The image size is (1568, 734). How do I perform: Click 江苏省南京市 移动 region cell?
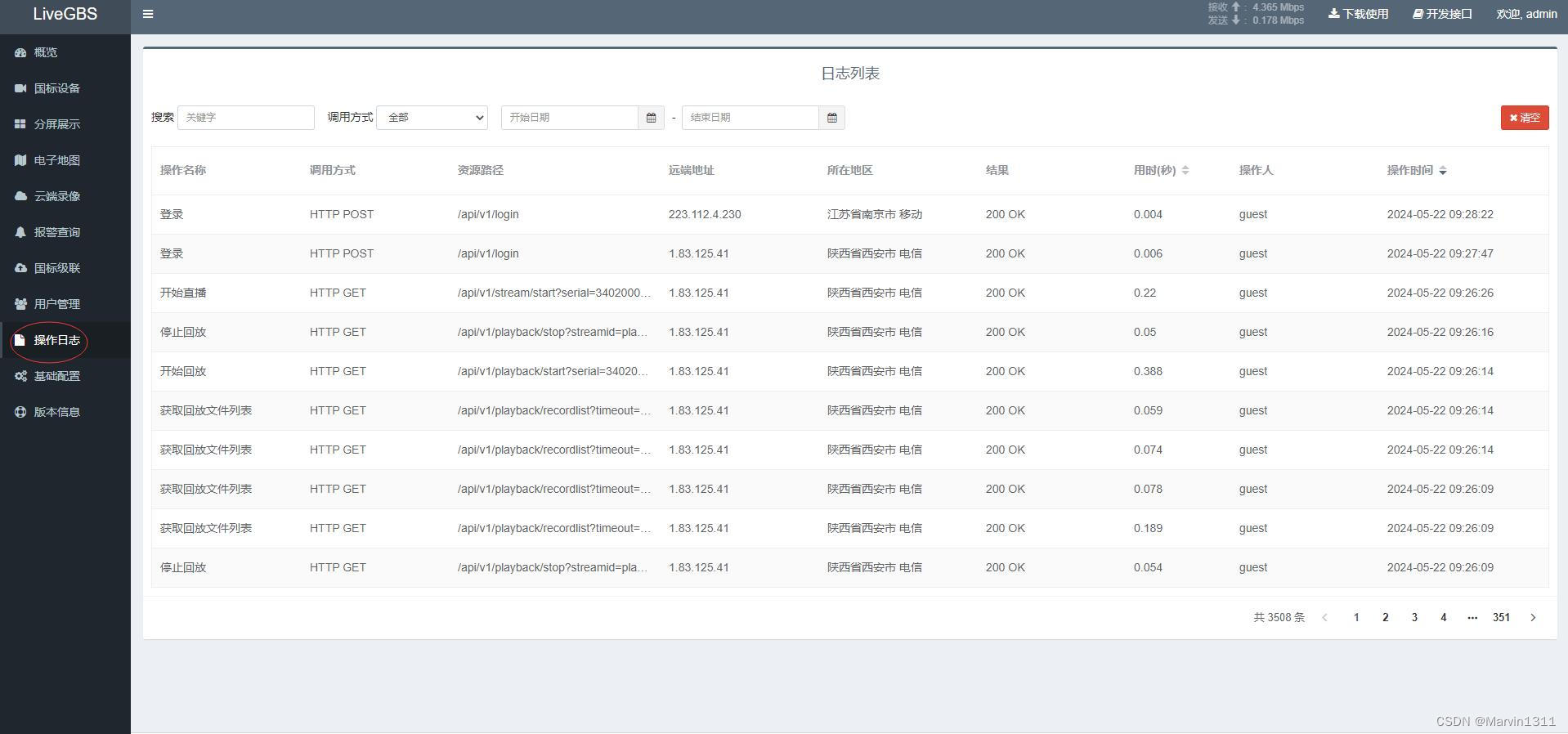coord(875,214)
